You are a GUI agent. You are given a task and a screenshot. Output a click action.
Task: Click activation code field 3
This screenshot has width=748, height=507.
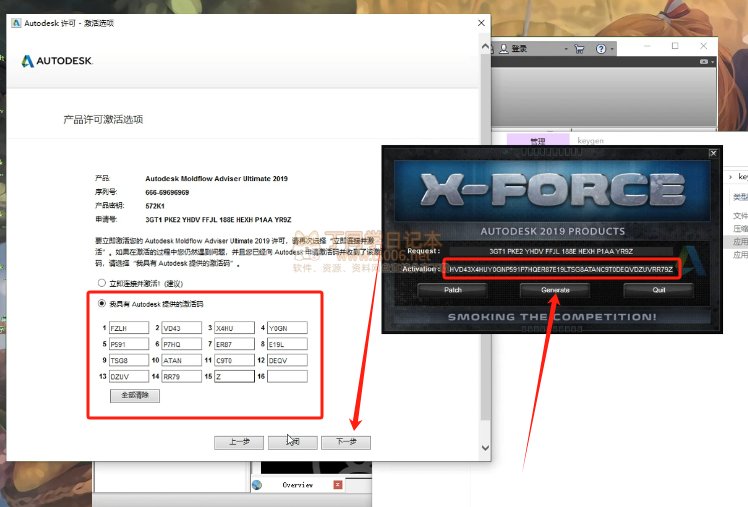click(234, 328)
